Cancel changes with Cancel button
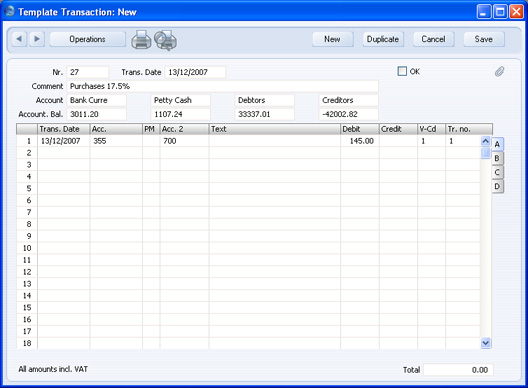 tap(433, 39)
